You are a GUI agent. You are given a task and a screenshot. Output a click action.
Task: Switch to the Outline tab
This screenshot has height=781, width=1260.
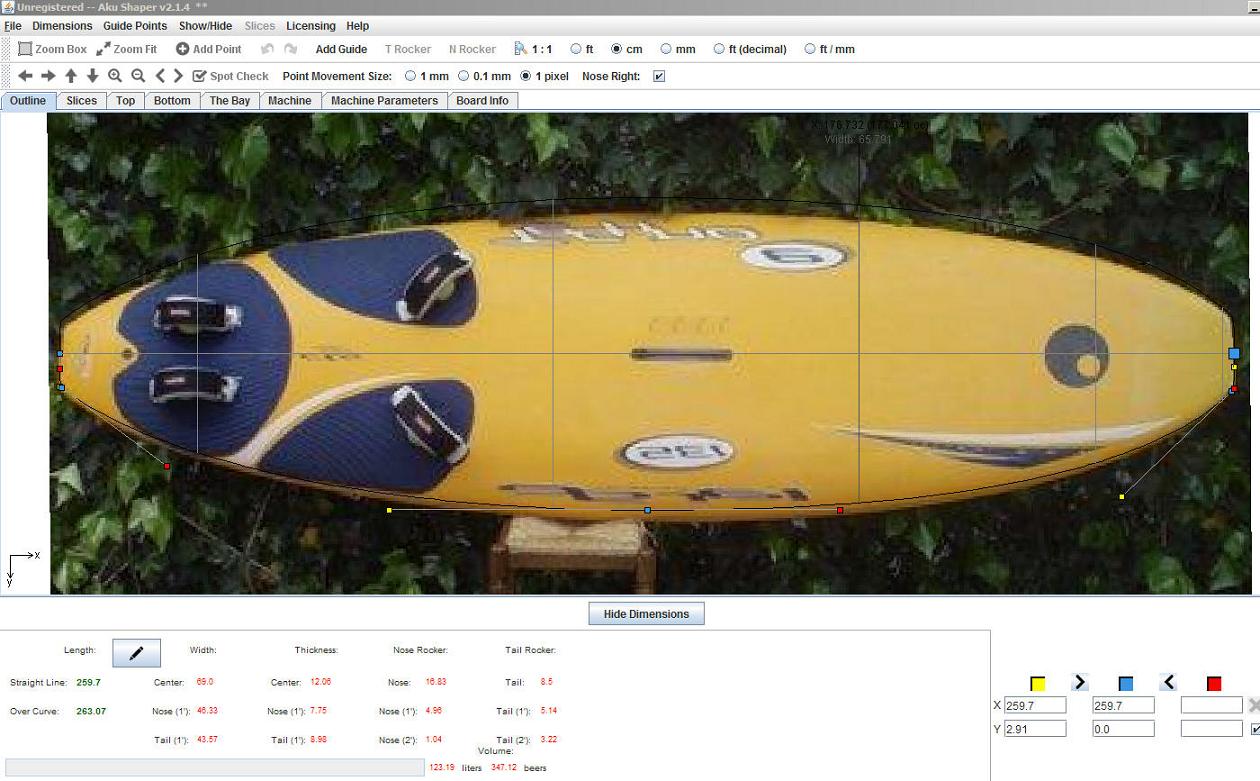(28, 101)
